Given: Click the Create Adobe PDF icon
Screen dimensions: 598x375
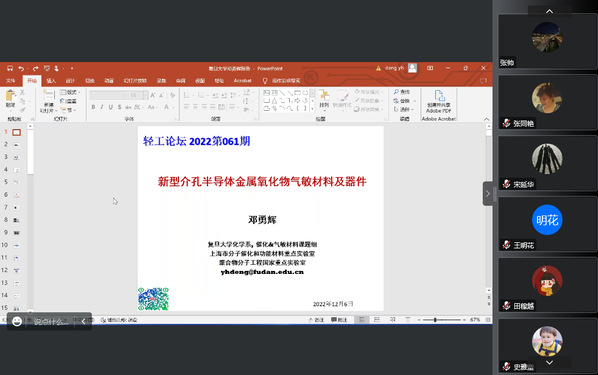Looking at the screenshot, I should click(x=439, y=101).
